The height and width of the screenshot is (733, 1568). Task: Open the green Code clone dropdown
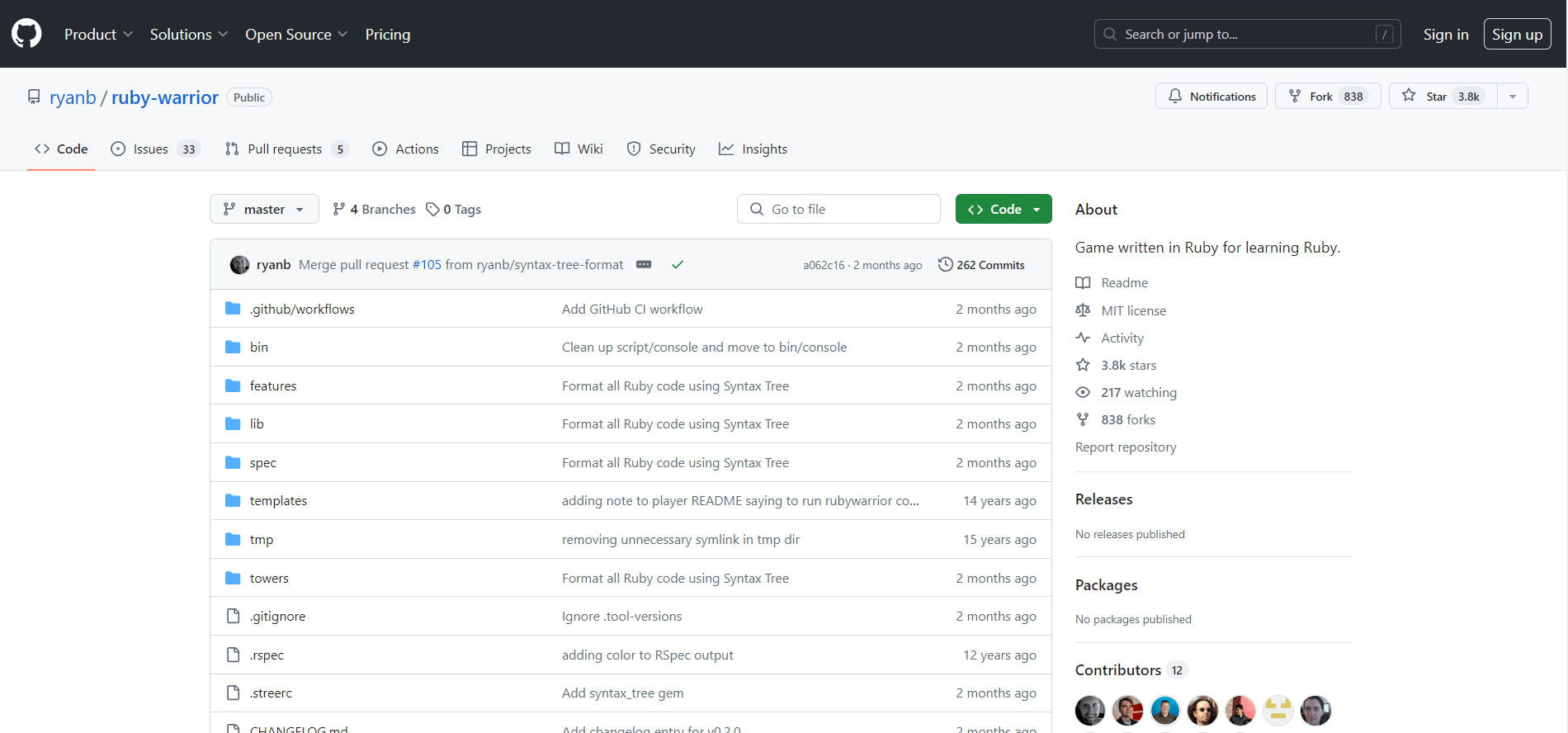(x=1004, y=209)
